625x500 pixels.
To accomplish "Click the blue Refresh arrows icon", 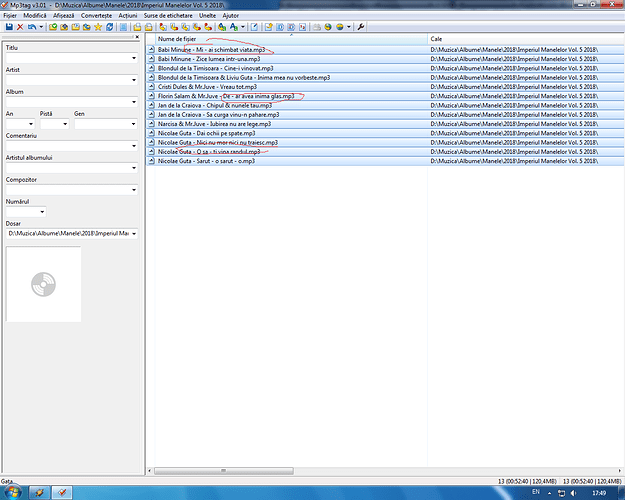I will pyautogui.click(x=109, y=27).
